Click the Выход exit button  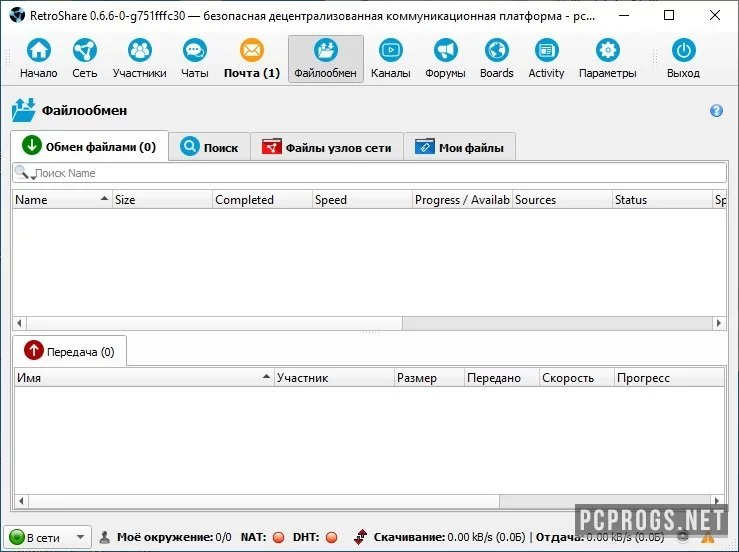683,59
